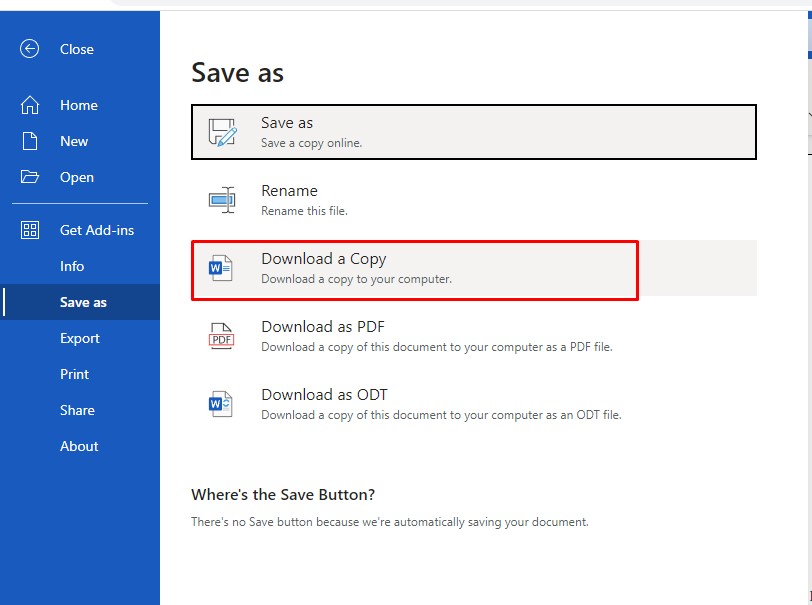This screenshot has width=812, height=605.
Task: Open the Info menu item
Action: pyautogui.click(x=72, y=266)
